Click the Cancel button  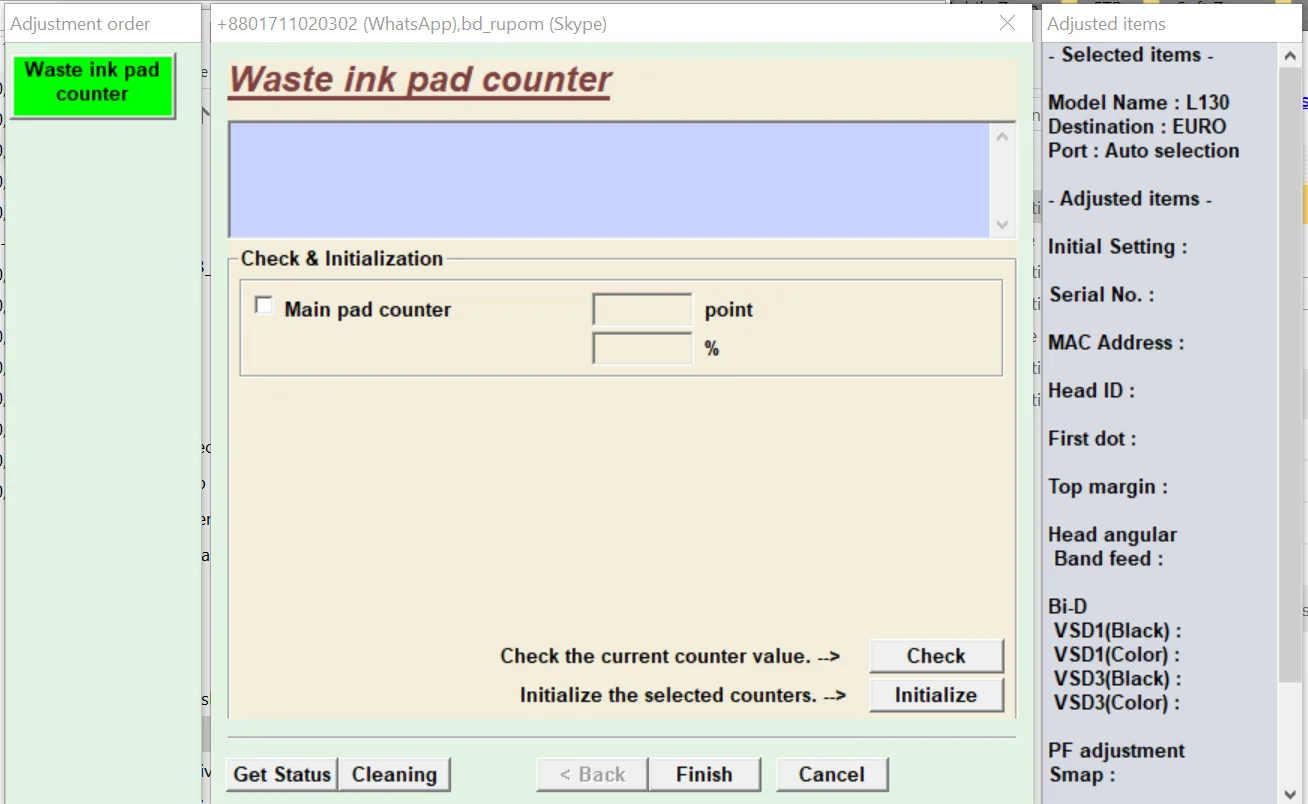pos(831,774)
